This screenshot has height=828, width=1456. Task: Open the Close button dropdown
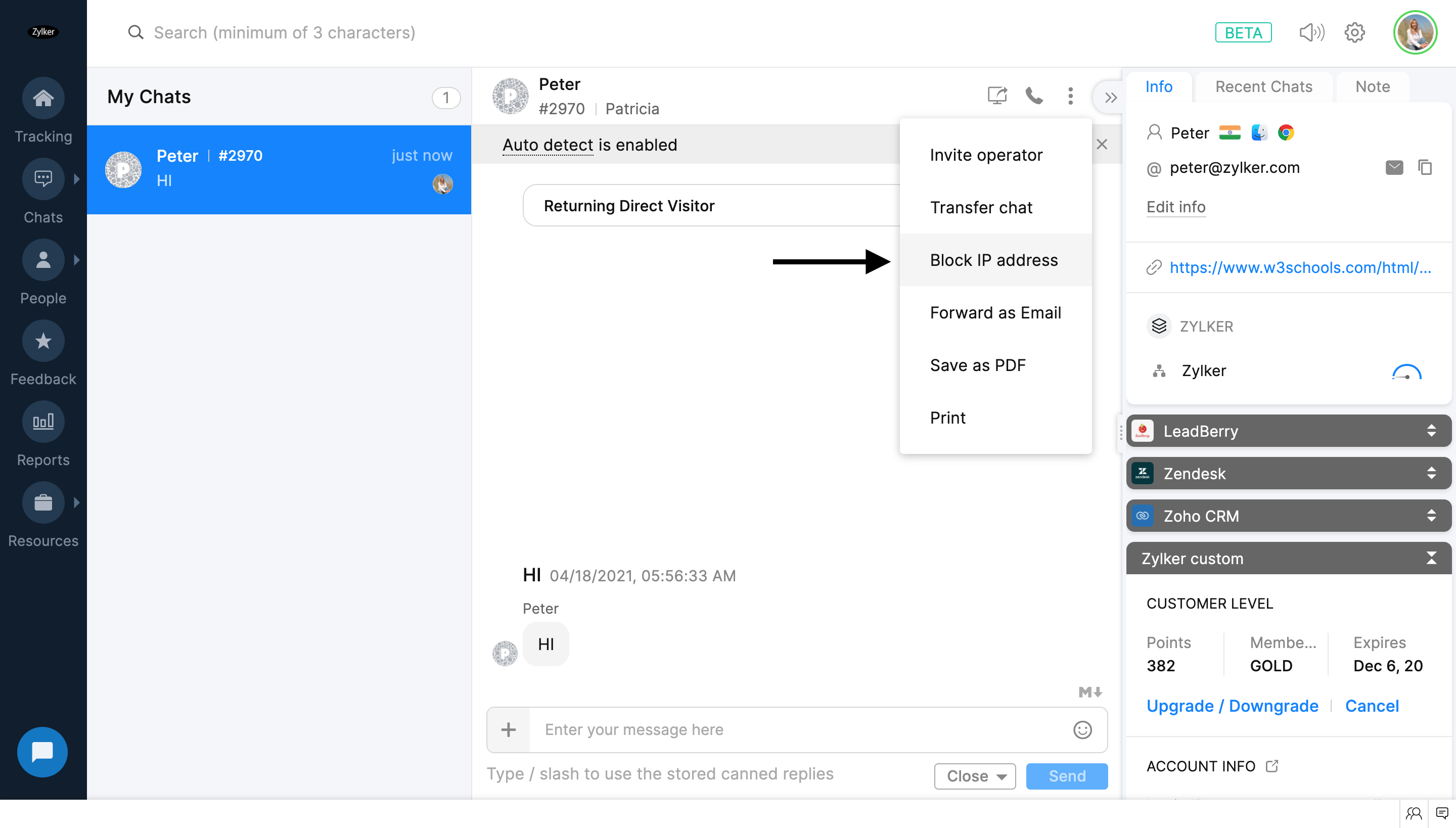1002,776
